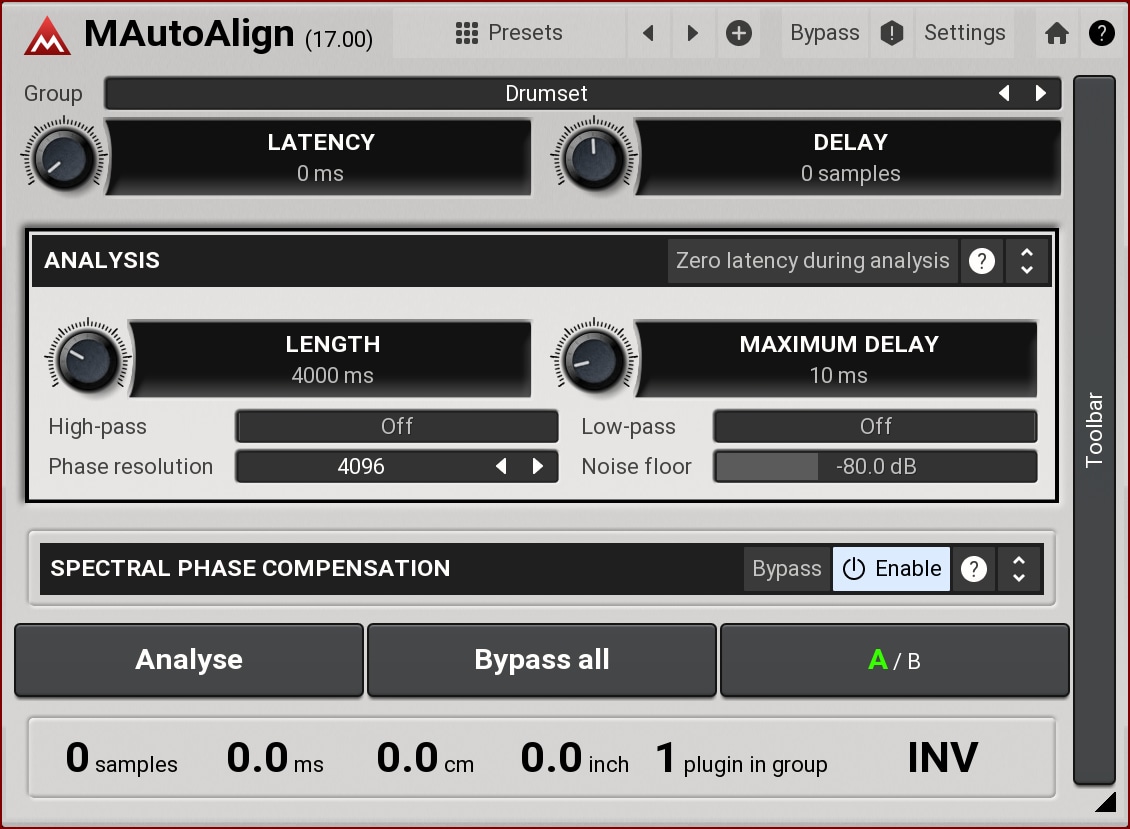Expand the Spectral Phase Compensation panel arrows
This screenshot has width=1130, height=829.
tap(1019, 569)
